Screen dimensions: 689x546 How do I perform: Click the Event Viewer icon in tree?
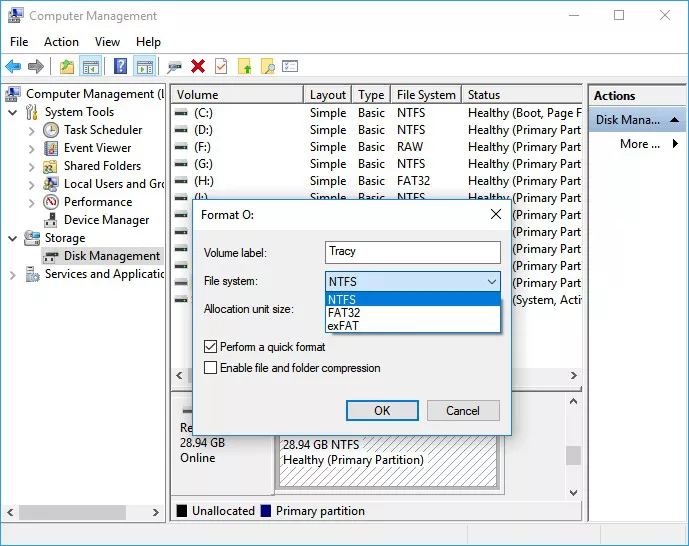point(52,148)
